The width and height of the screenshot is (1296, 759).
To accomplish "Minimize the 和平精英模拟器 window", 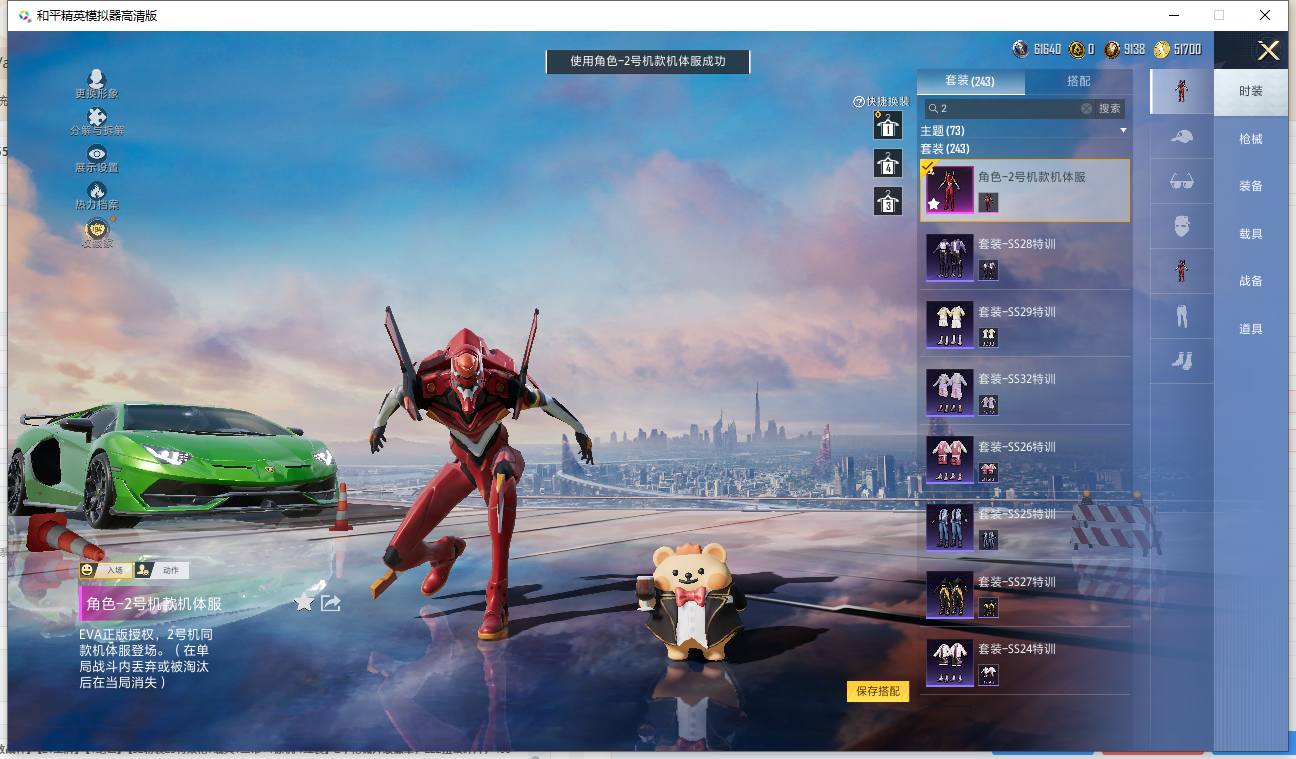I will coord(1172,15).
